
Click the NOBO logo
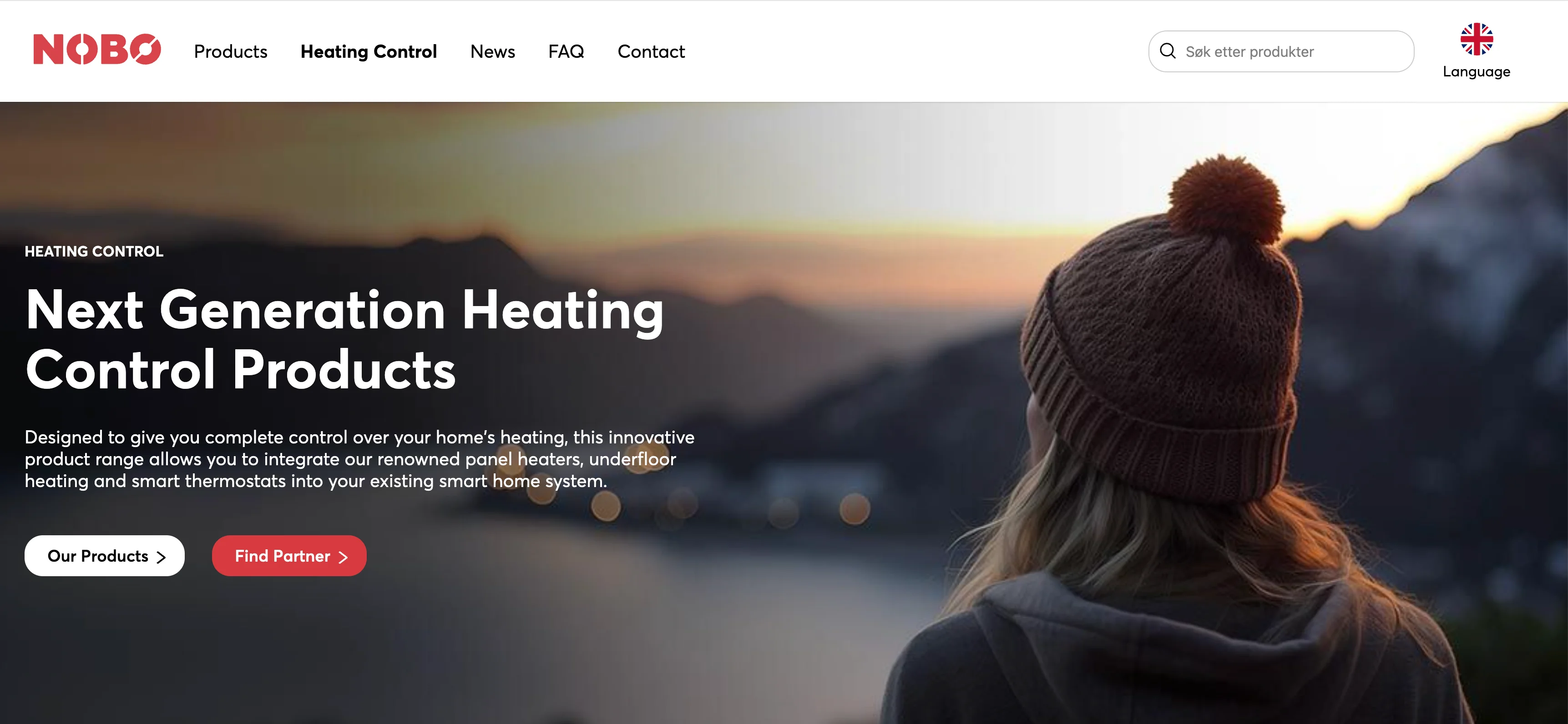click(x=97, y=49)
